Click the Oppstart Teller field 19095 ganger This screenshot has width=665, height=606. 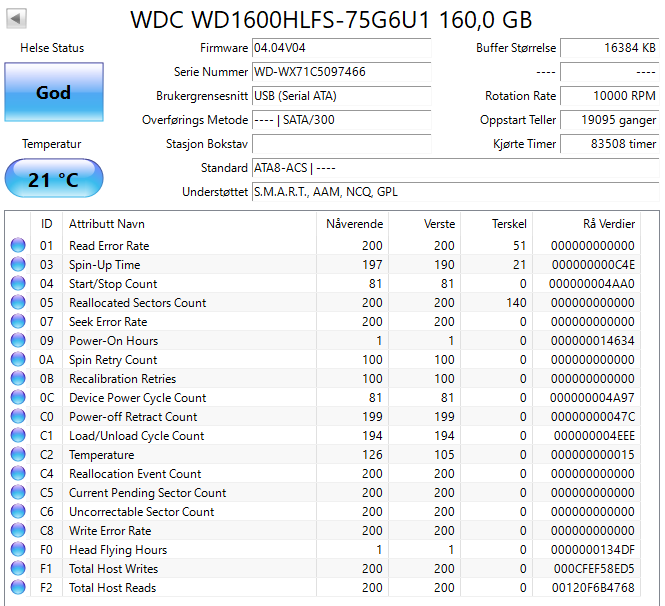pos(609,120)
